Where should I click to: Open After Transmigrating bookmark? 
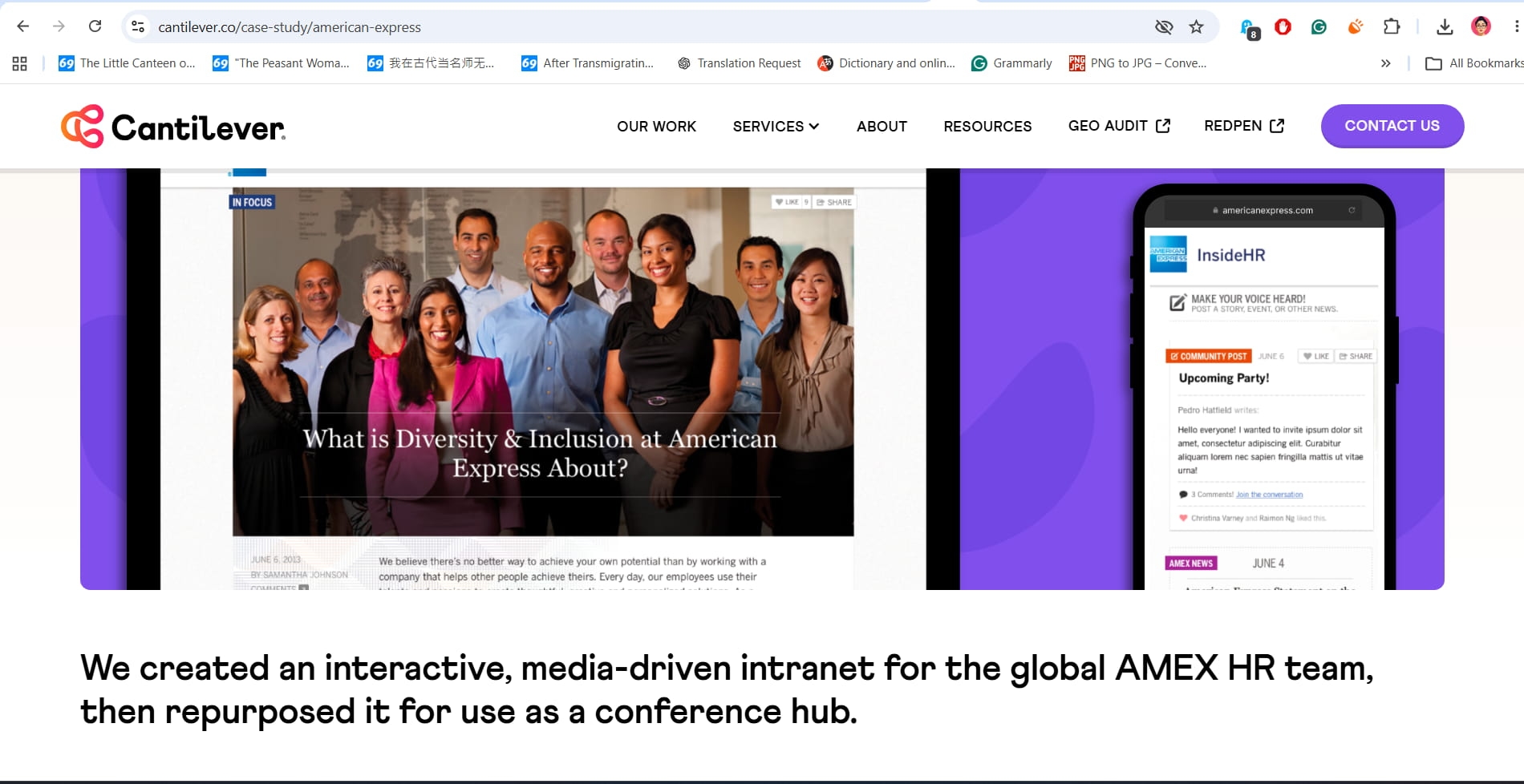pyautogui.click(x=588, y=63)
